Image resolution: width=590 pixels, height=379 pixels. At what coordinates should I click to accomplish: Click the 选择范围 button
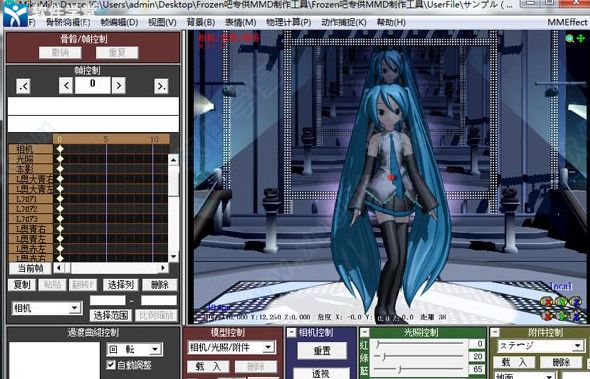click(x=111, y=315)
